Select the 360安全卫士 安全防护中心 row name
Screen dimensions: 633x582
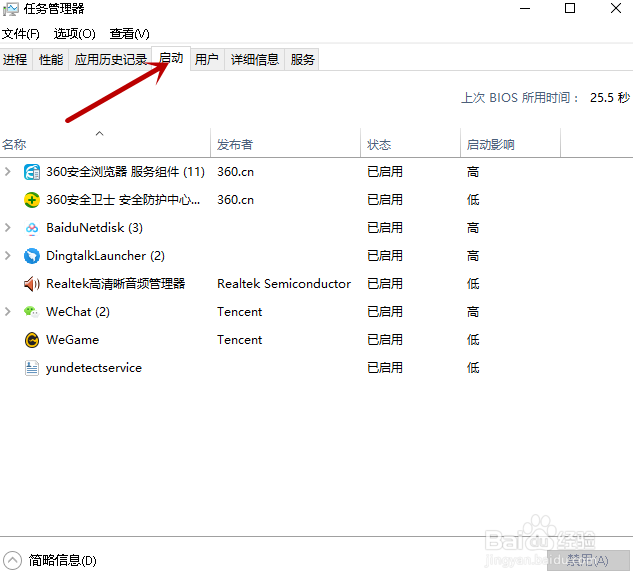[123, 200]
